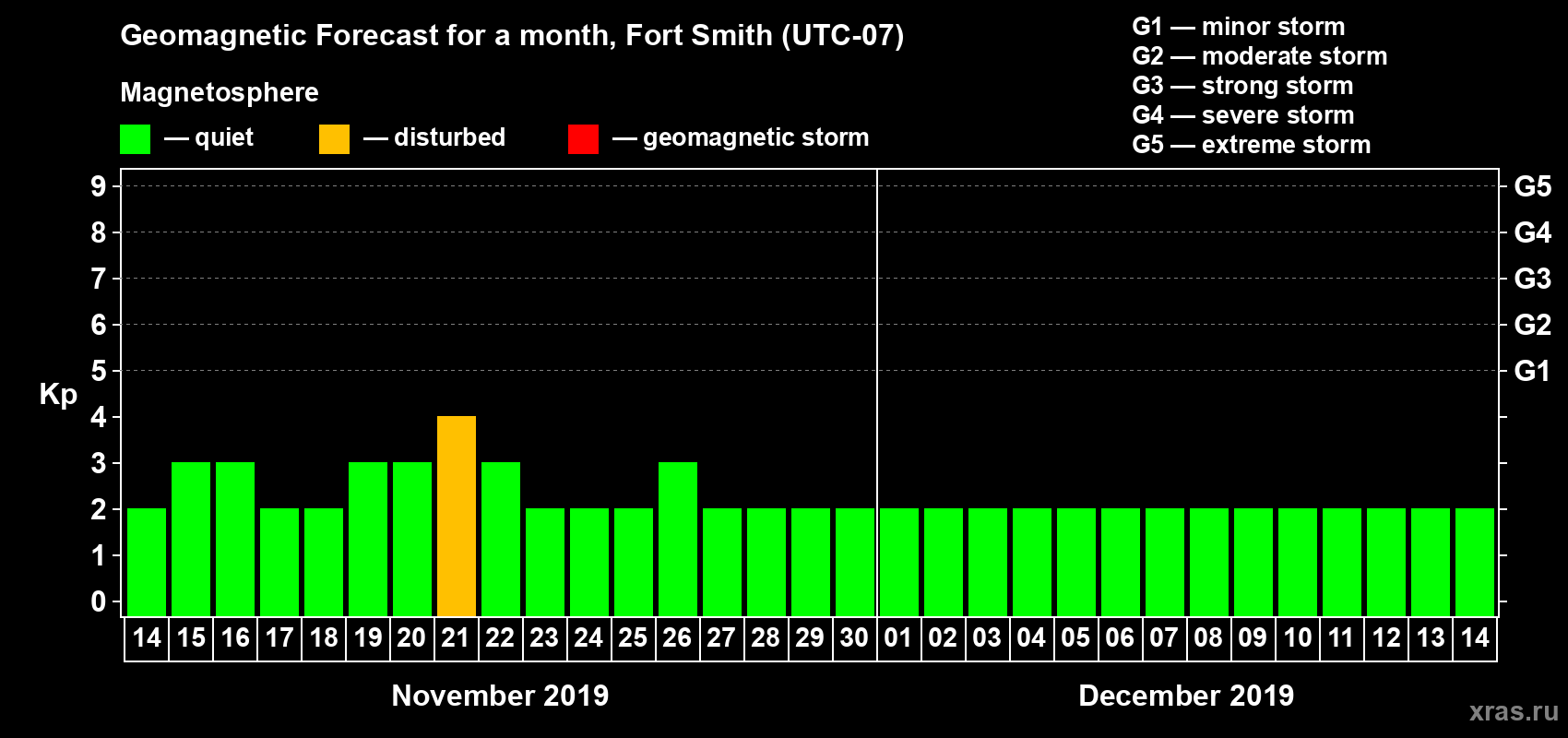Click the orange disturbed legend swatch
Image resolution: width=1568 pixels, height=738 pixels.
[334, 139]
